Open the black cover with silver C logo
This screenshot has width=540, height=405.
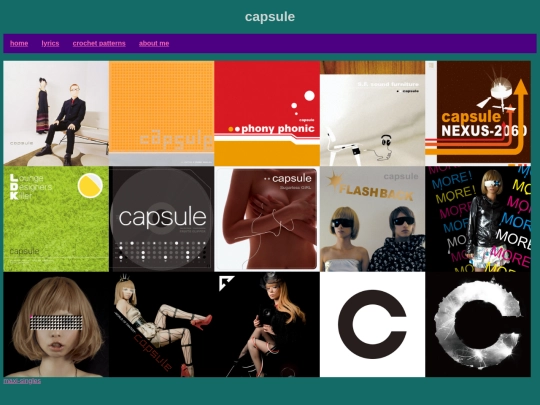(x=478, y=324)
